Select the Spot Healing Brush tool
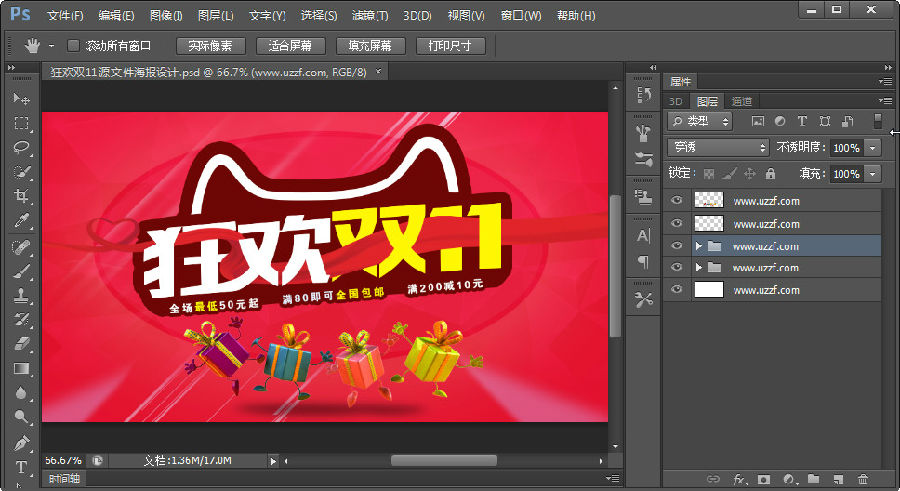 point(21,248)
